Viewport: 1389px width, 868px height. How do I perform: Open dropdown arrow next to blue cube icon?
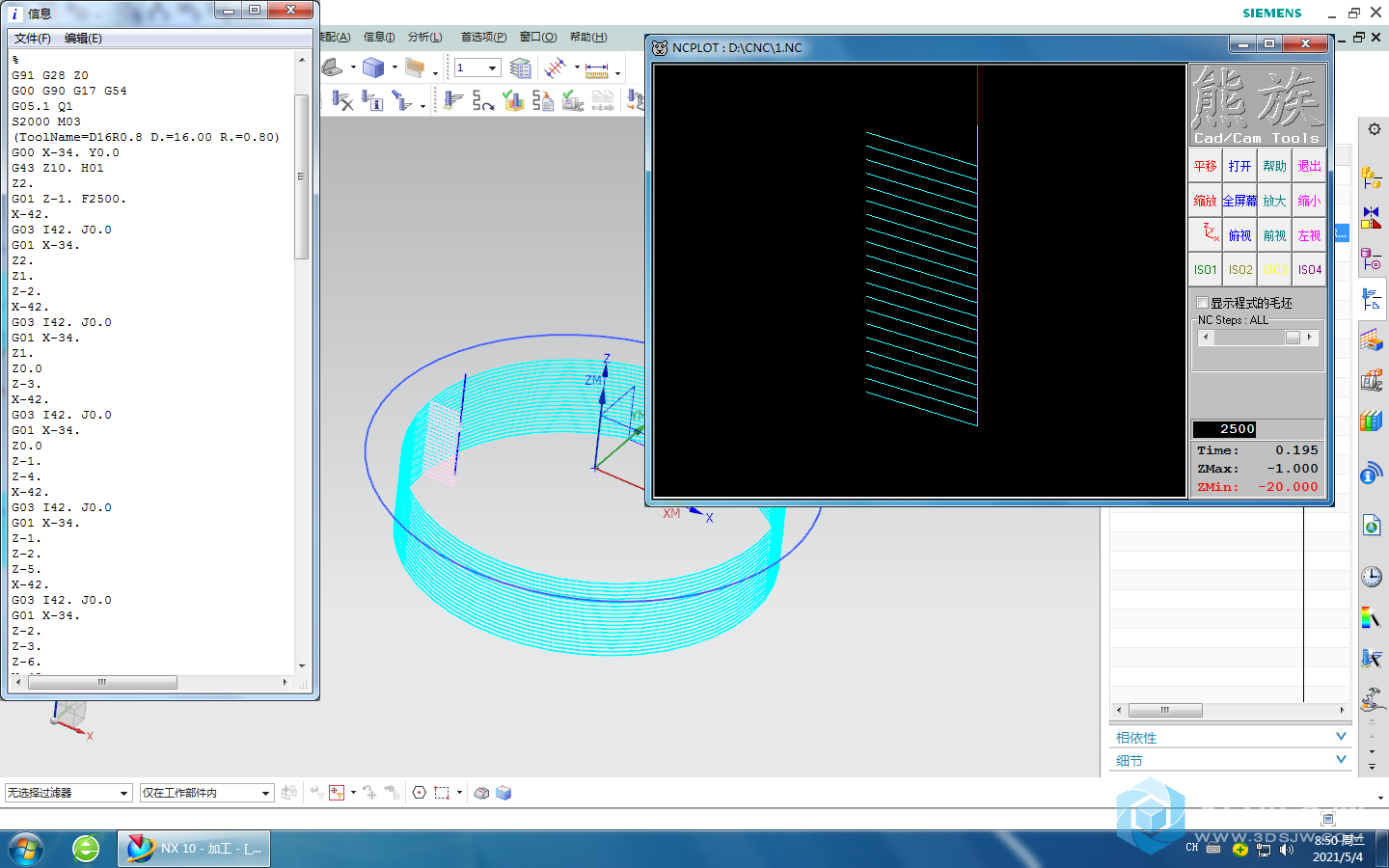395,68
